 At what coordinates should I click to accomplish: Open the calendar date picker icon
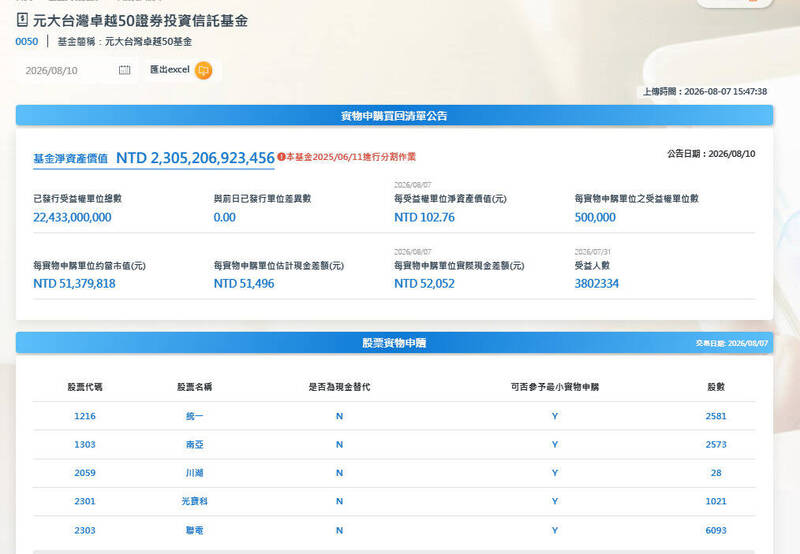tap(124, 70)
